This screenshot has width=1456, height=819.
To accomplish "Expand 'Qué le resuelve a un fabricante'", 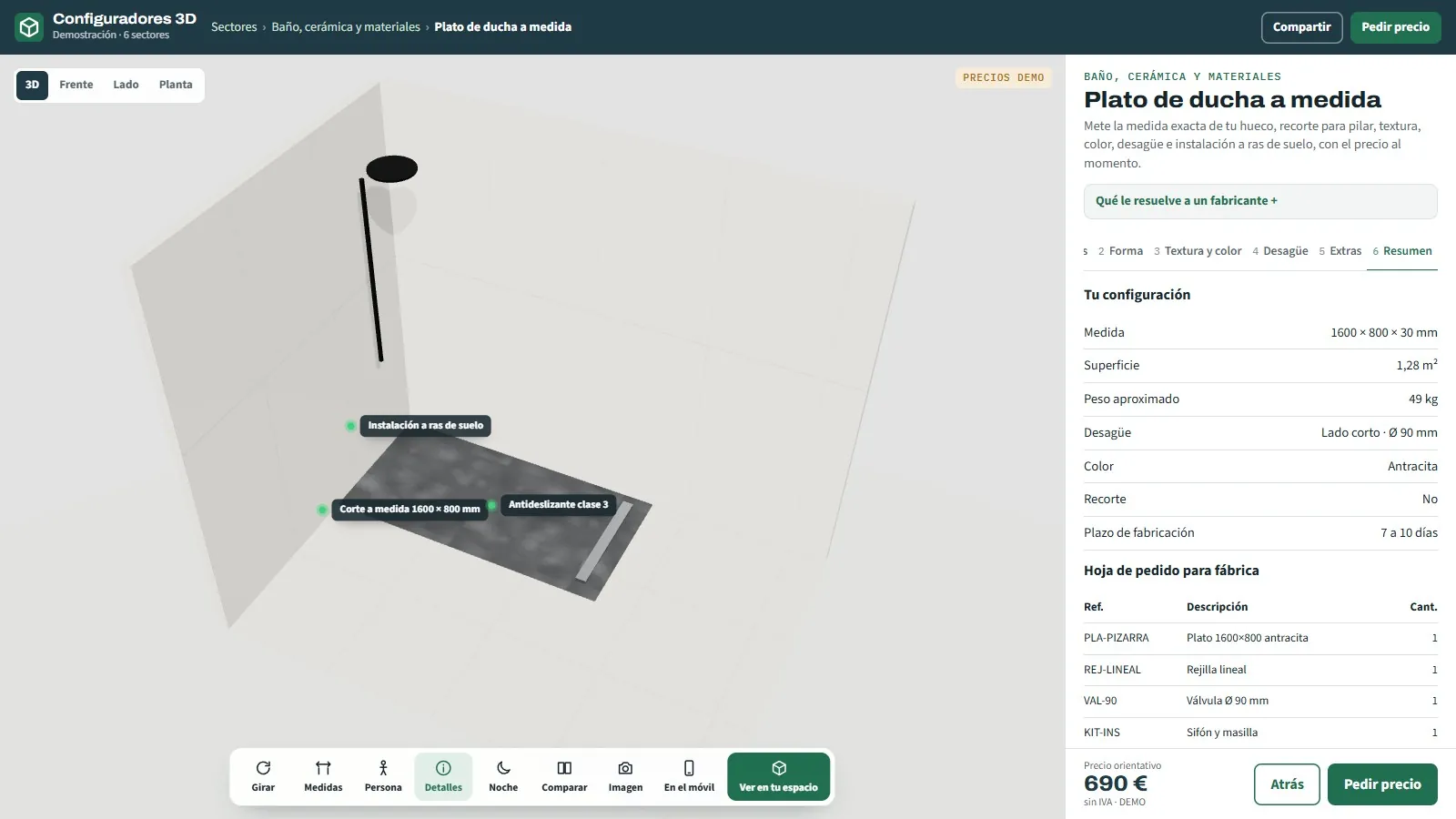I will click(x=1260, y=201).
